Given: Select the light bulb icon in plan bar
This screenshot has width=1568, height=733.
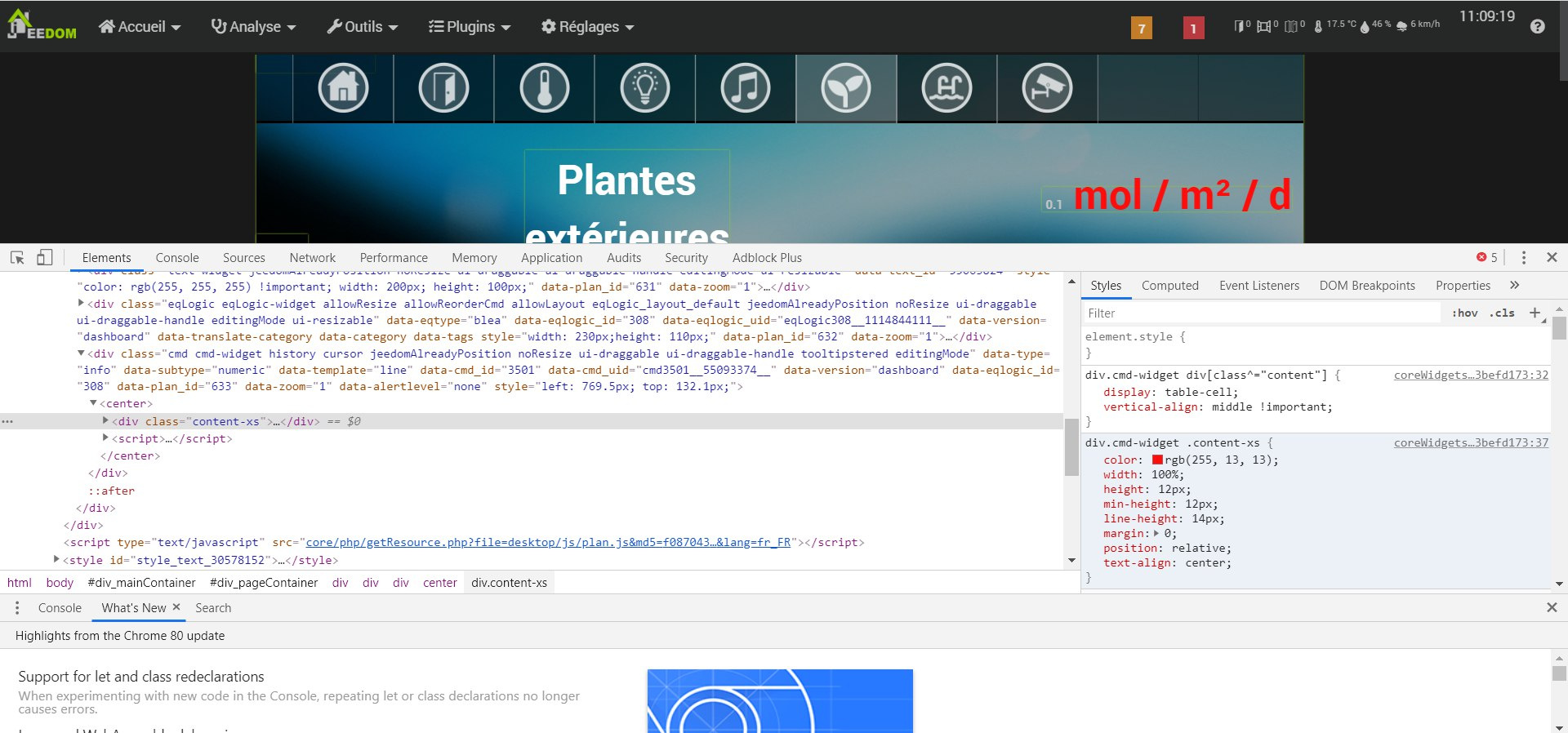Looking at the screenshot, I should [645, 87].
